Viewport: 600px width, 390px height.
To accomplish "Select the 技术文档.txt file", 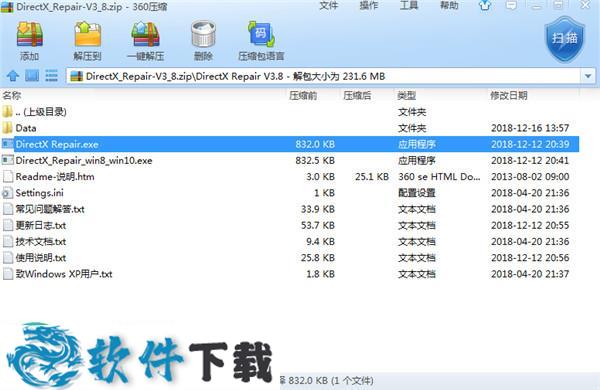I will coord(290,242).
